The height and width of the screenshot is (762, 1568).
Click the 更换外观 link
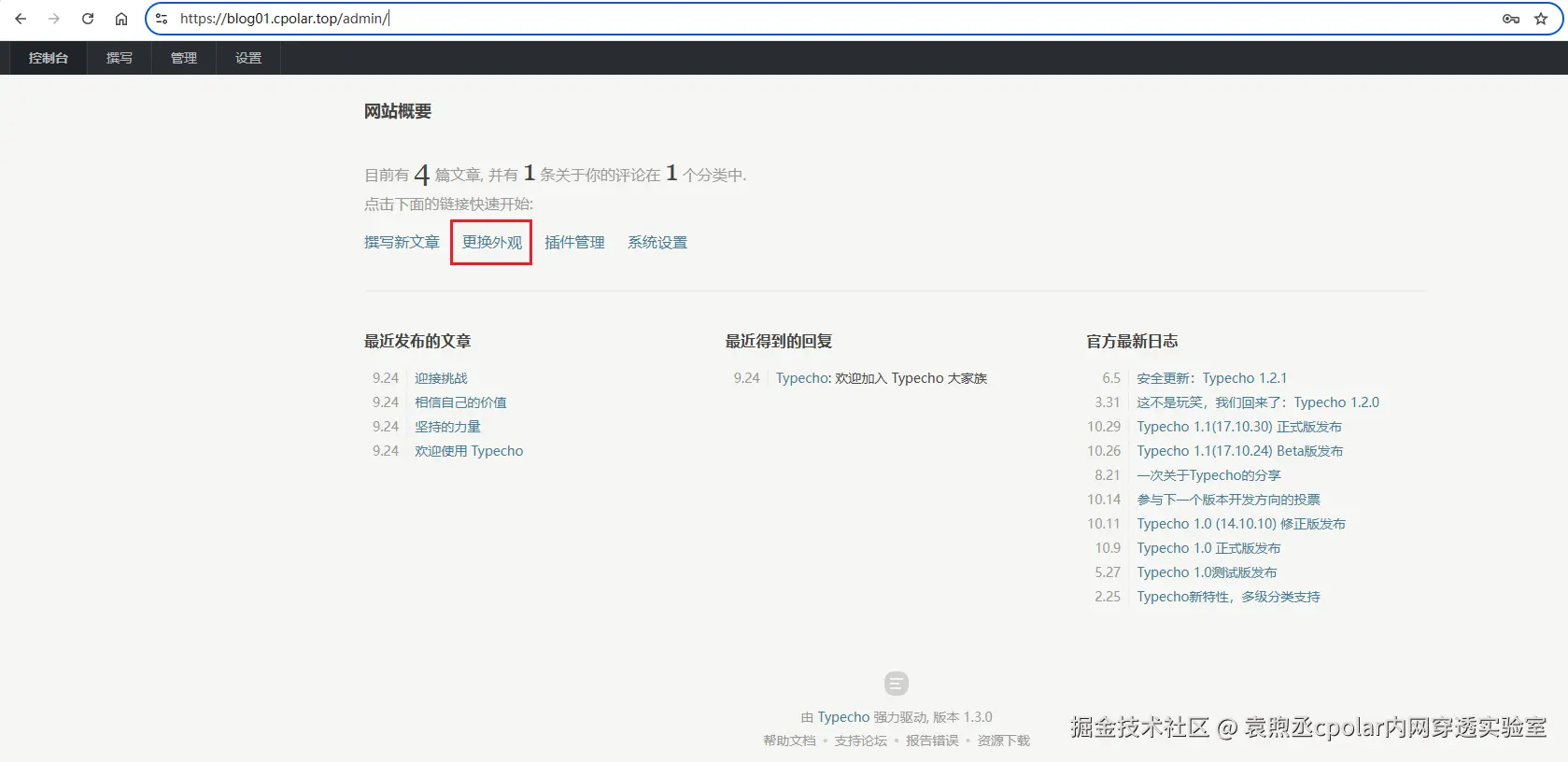[x=492, y=243]
